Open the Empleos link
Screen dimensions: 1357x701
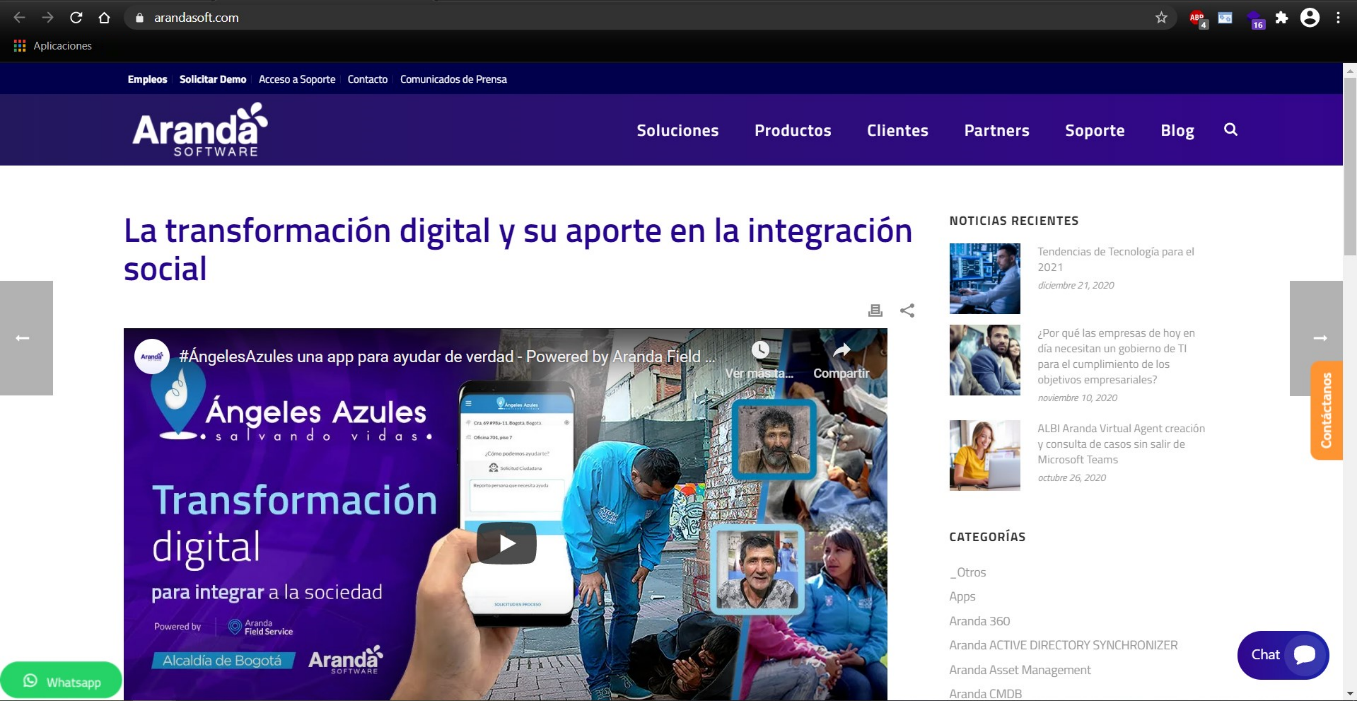(x=148, y=79)
